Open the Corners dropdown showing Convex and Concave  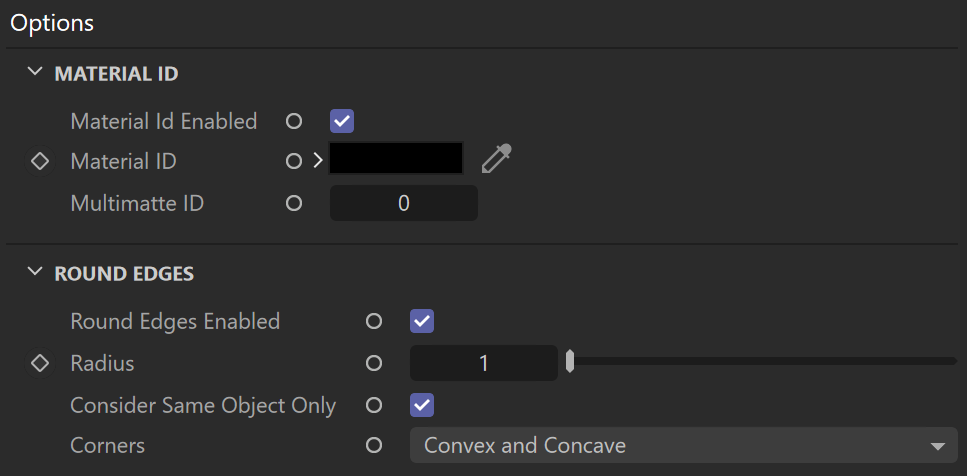click(x=683, y=445)
